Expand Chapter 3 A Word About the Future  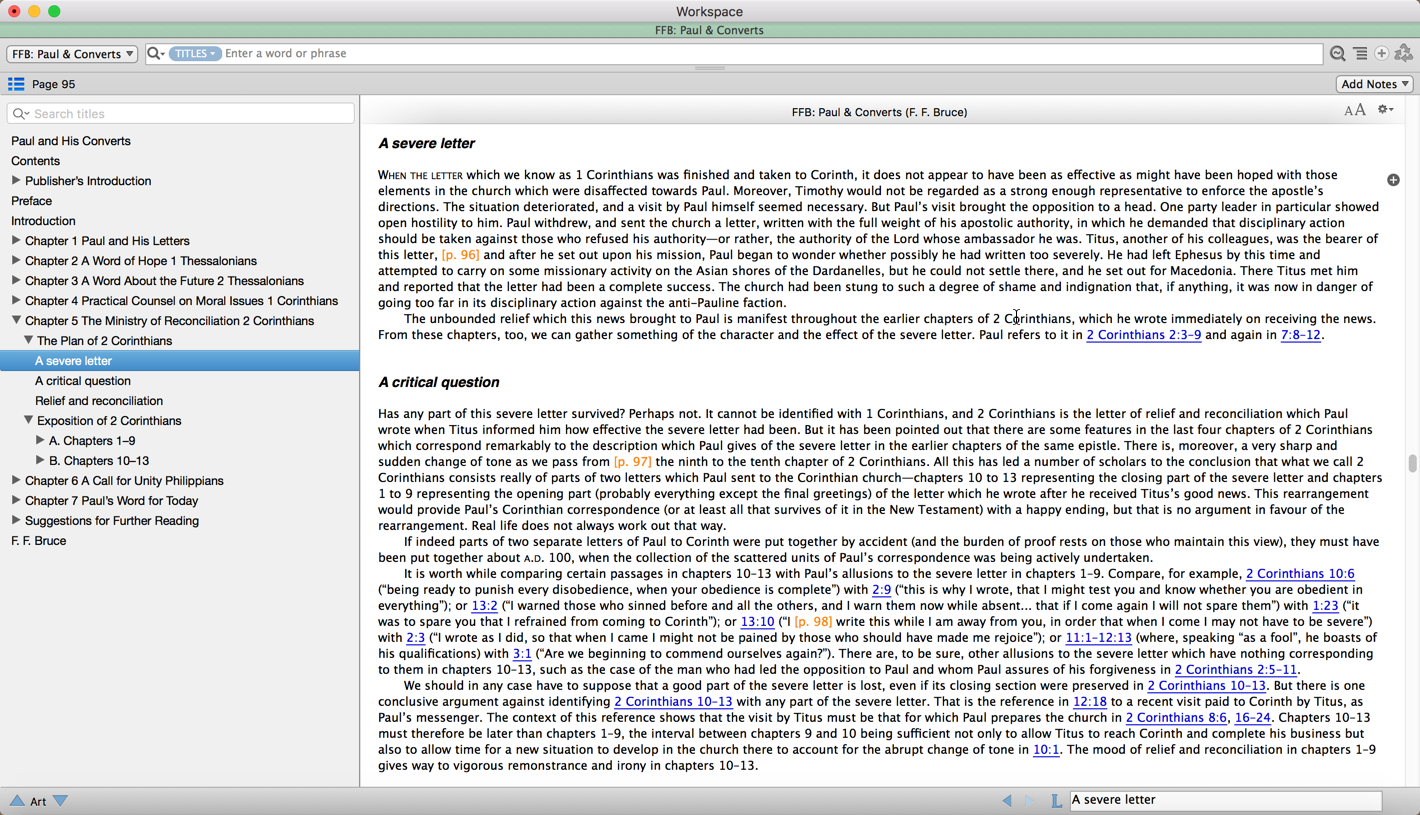click(16, 281)
